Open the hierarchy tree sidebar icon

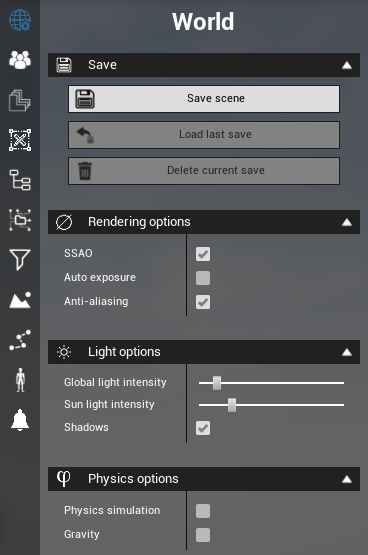[20, 180]
